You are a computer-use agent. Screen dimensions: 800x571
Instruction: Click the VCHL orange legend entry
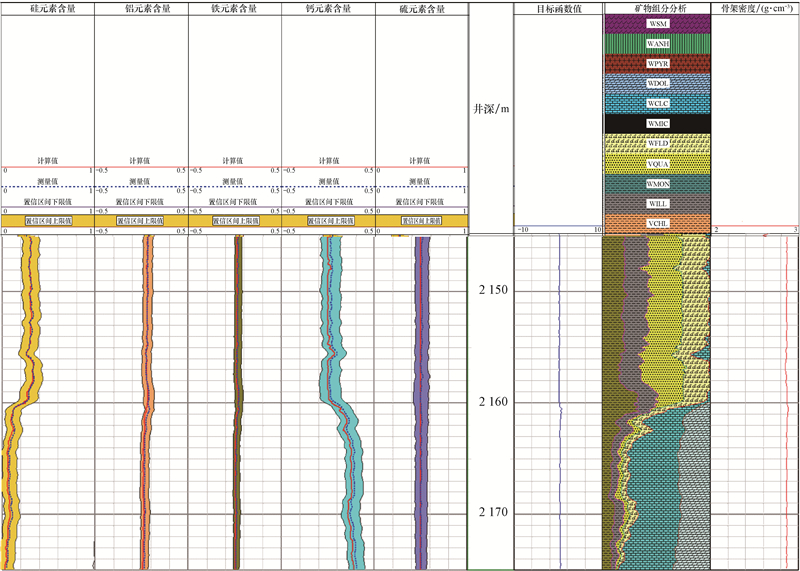657,223
